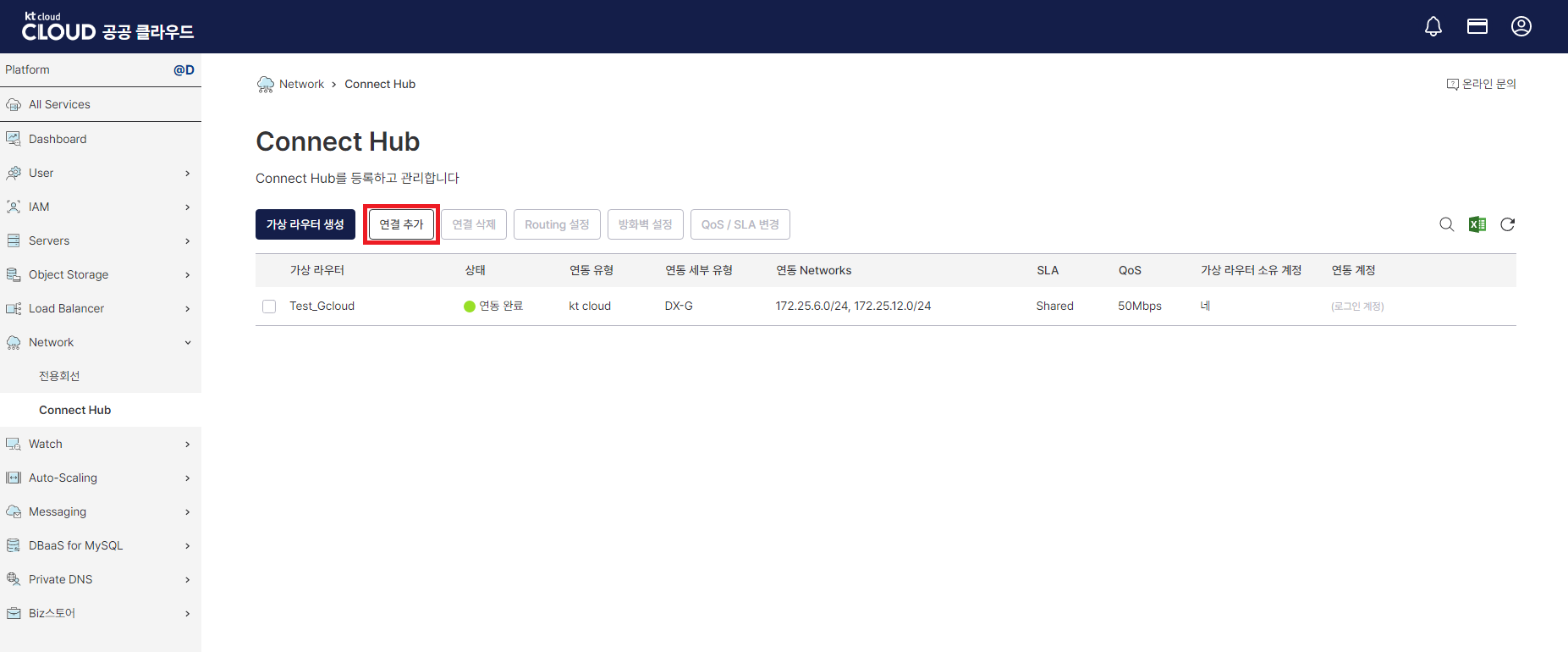Expand the Servers menu chevron
Image resolution: width=1568 pixels, height=652 pixels.
[188, 241]
